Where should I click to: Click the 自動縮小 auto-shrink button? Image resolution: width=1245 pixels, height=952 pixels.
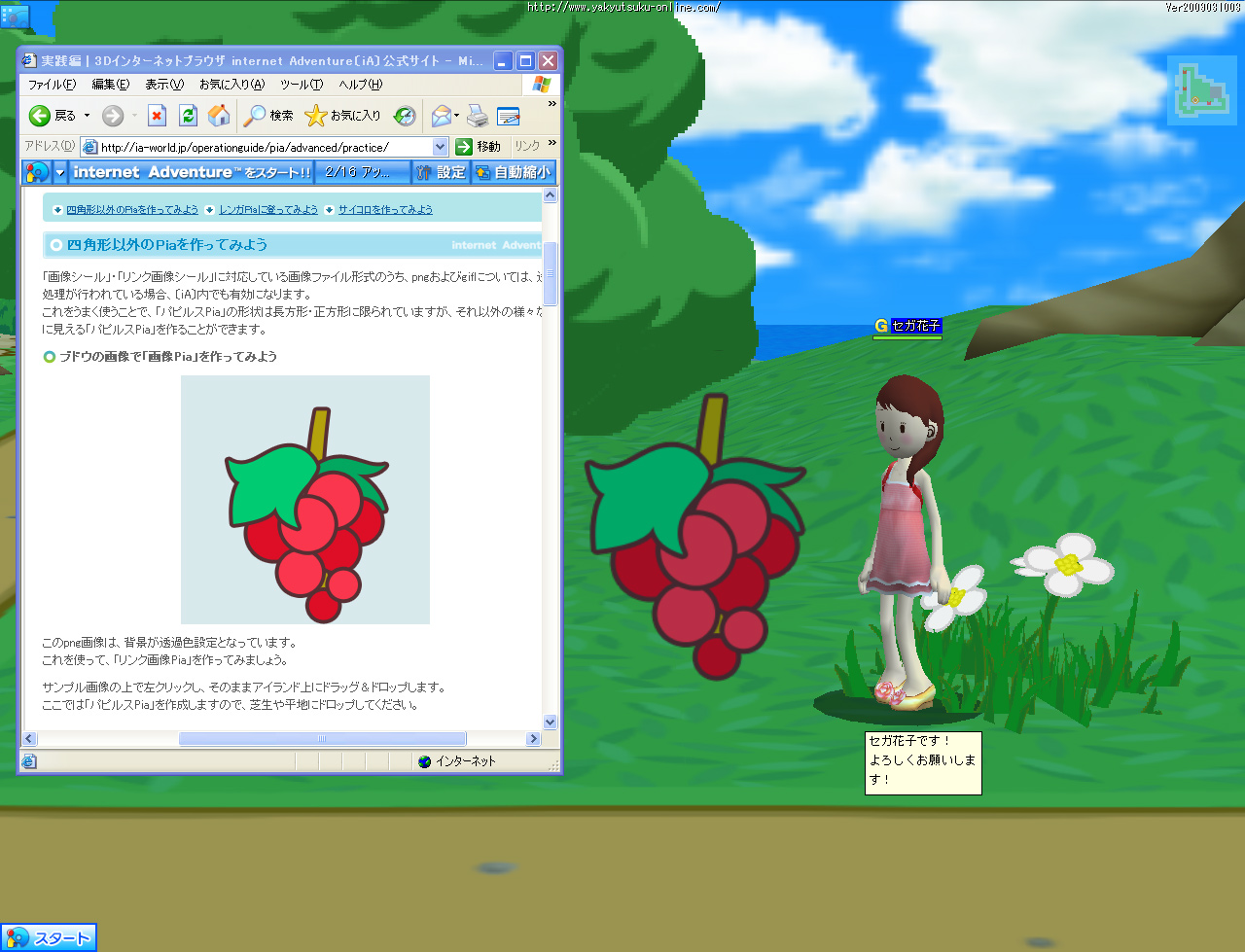(x=514, y=172)
